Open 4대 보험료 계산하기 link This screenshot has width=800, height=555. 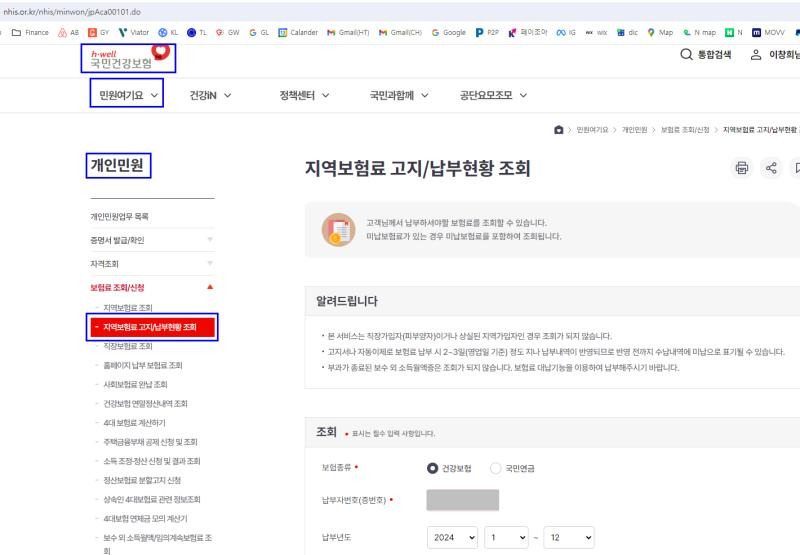click(x=134, y=422)
